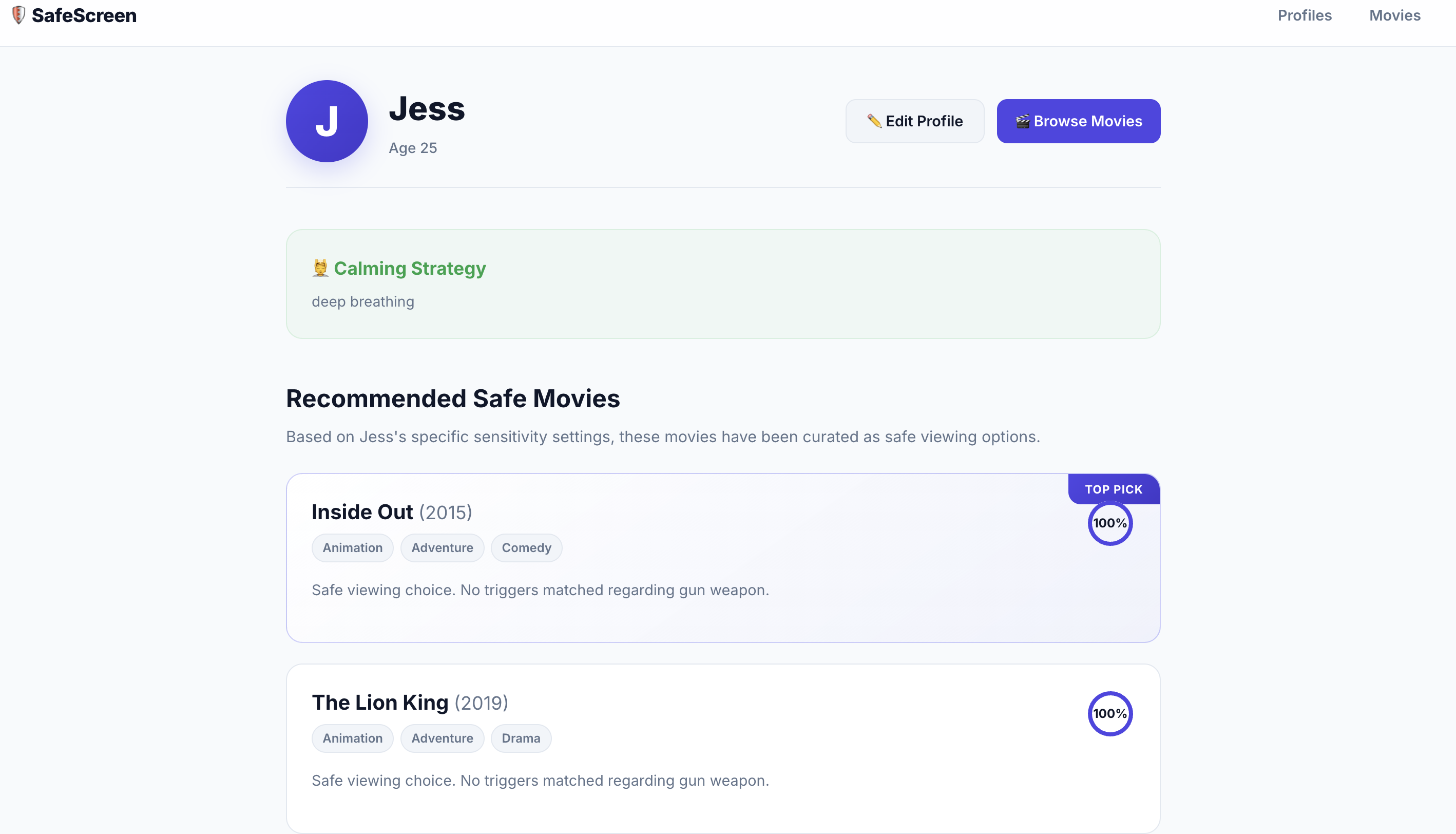1456x834 pixels.
Task: Select The Lion King's Drama genre tag
Action: click(x=521, y=738)
